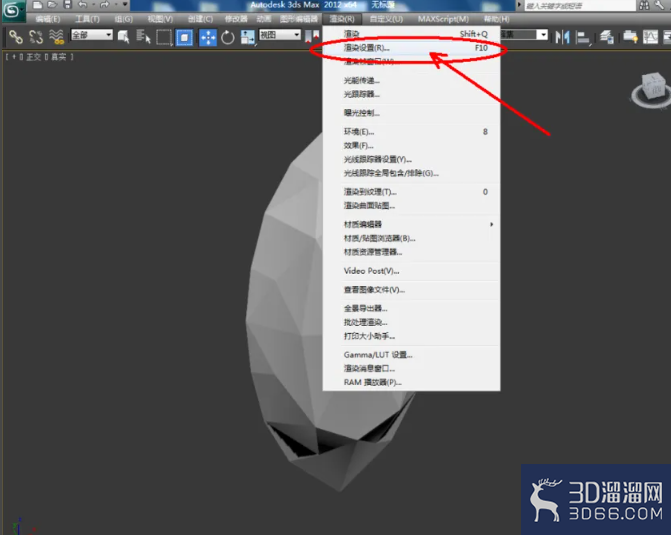Select the Unlink Selection tool
This screenshot has width=671, height=535.
[x=36, y=37]
